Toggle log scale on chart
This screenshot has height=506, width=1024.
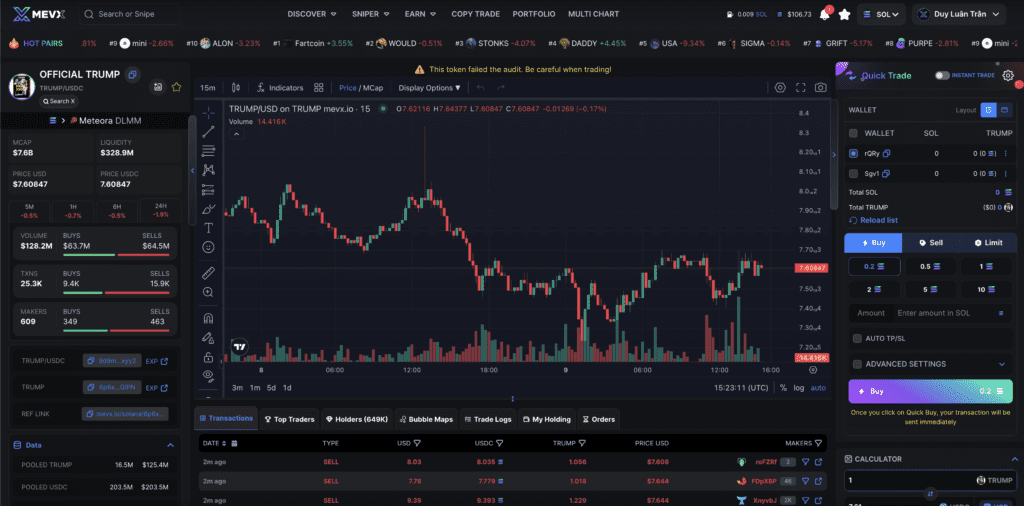pos(799,388)
